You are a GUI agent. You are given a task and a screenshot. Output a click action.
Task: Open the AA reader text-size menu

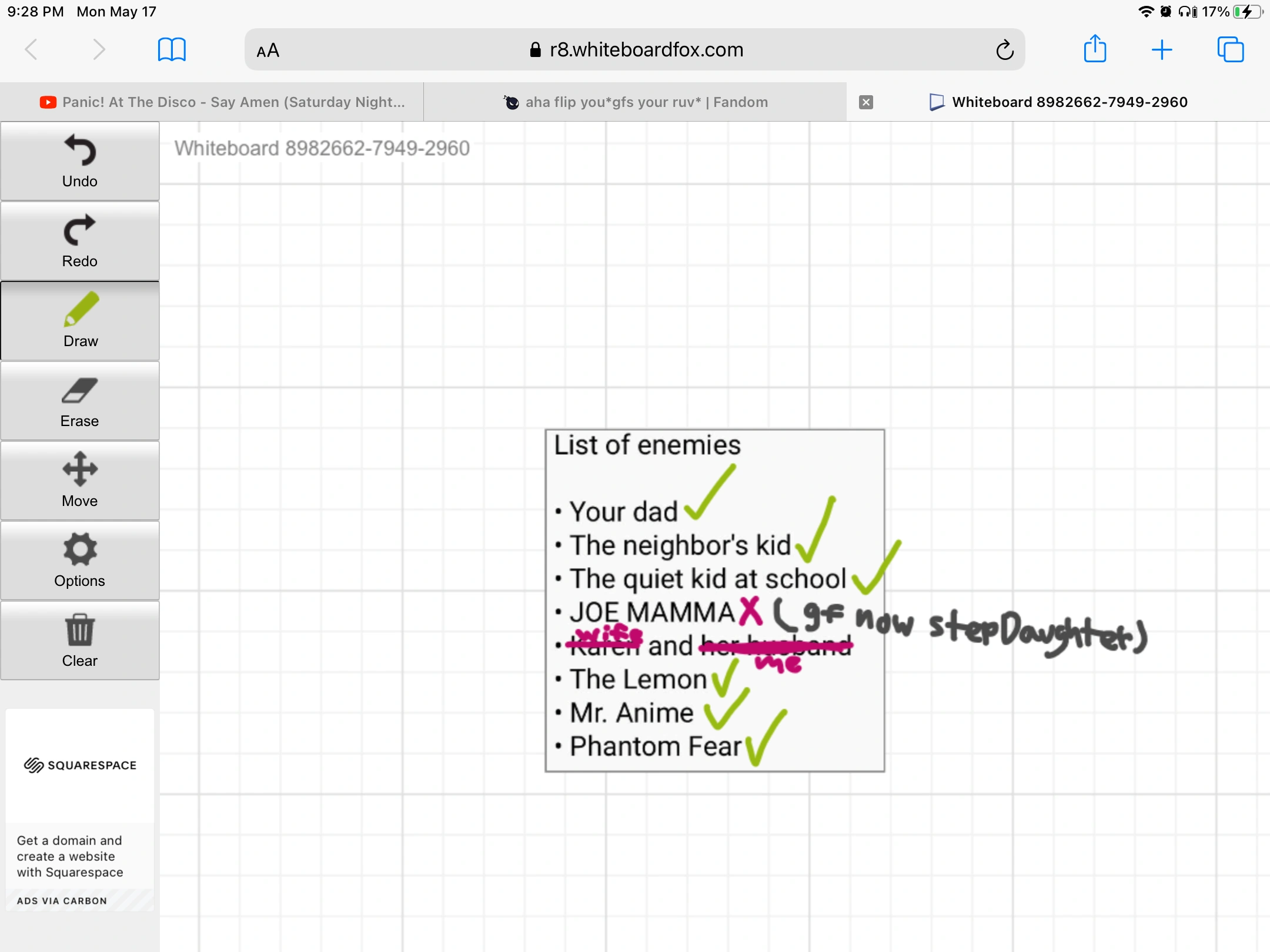tap(268, 51)
